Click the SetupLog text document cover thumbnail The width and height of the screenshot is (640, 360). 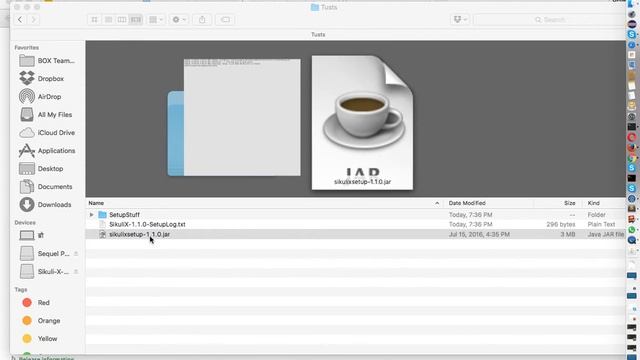[x=242, y=118]
